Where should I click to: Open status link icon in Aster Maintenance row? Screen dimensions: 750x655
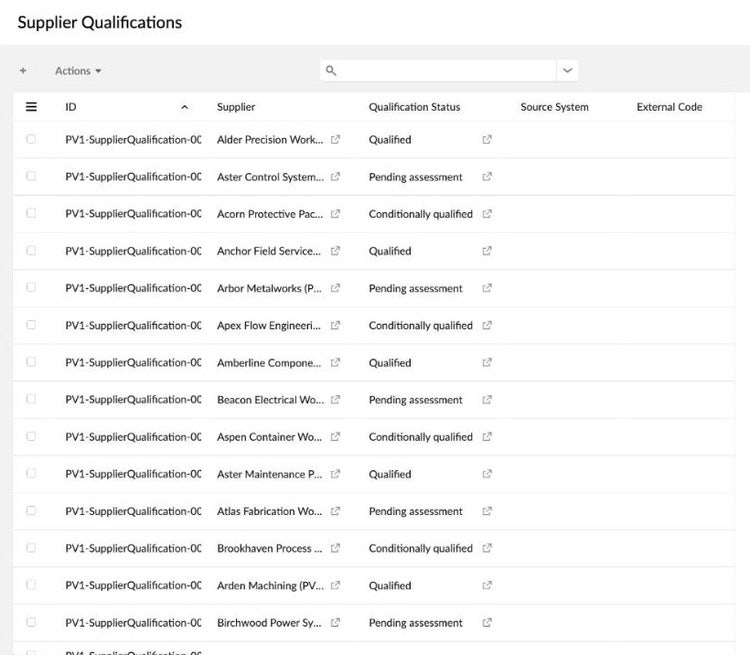(487, 474)
